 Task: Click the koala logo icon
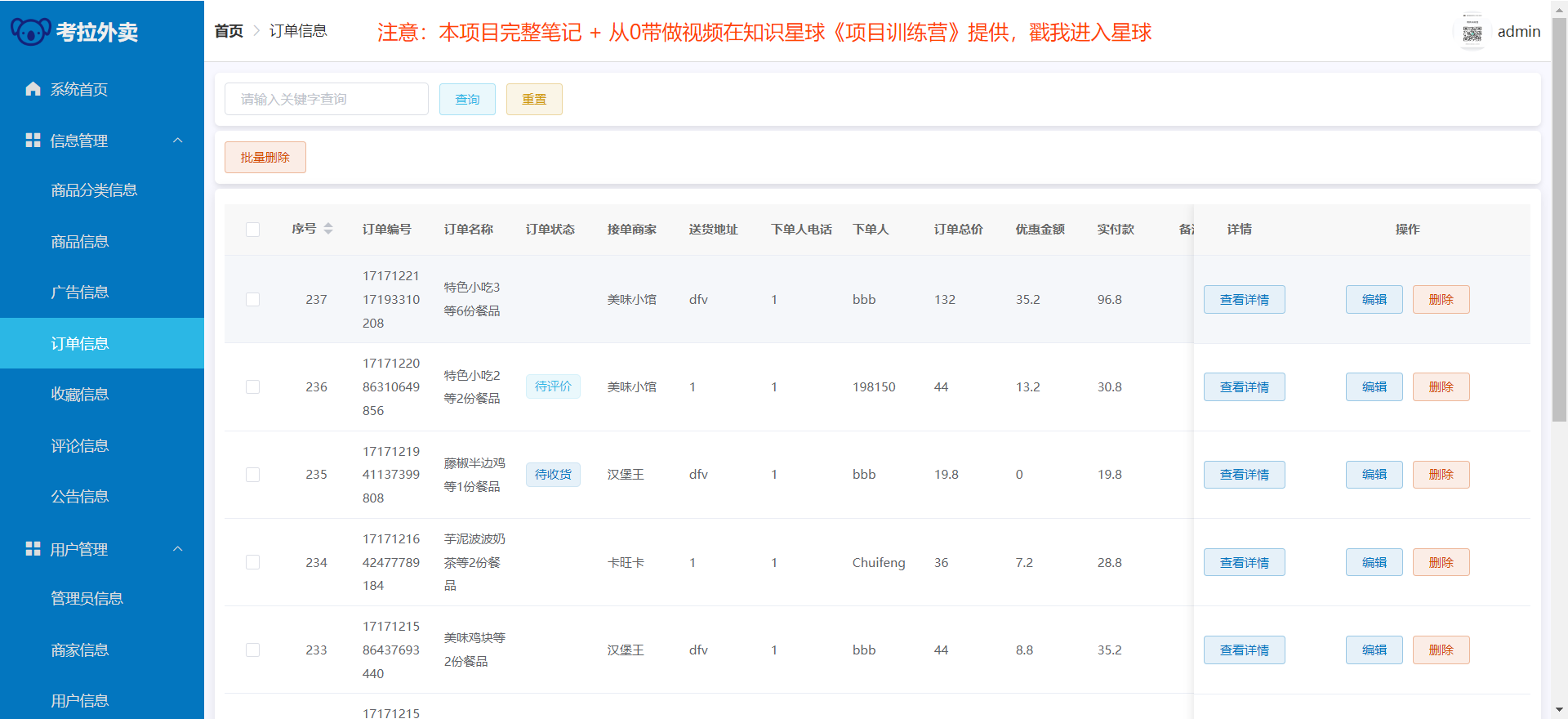[30, 32]
